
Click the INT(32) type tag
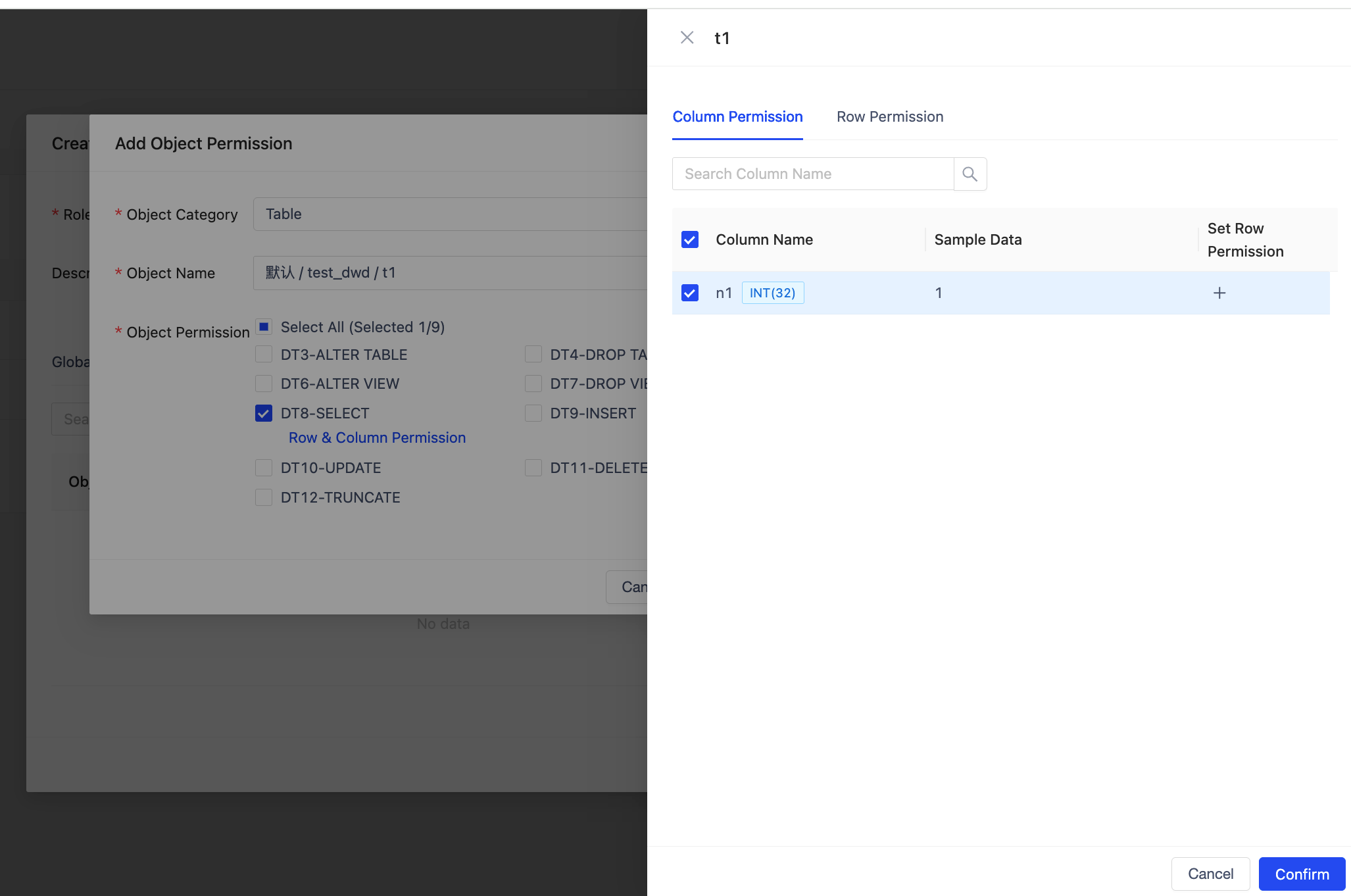click(x=772, y=293)
